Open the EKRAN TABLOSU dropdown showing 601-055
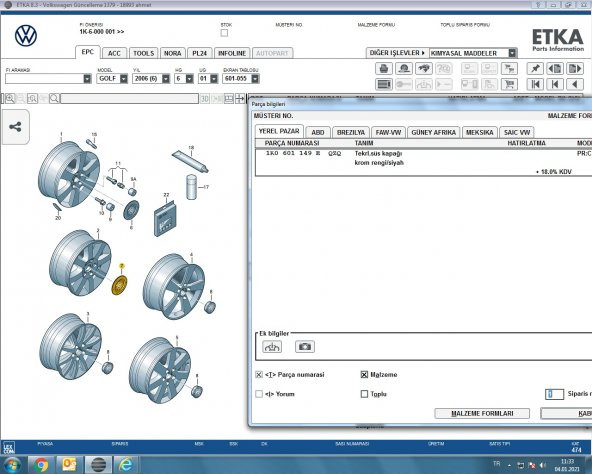The height and width of the screenshot is (474, 592). [x=255, y=79]
